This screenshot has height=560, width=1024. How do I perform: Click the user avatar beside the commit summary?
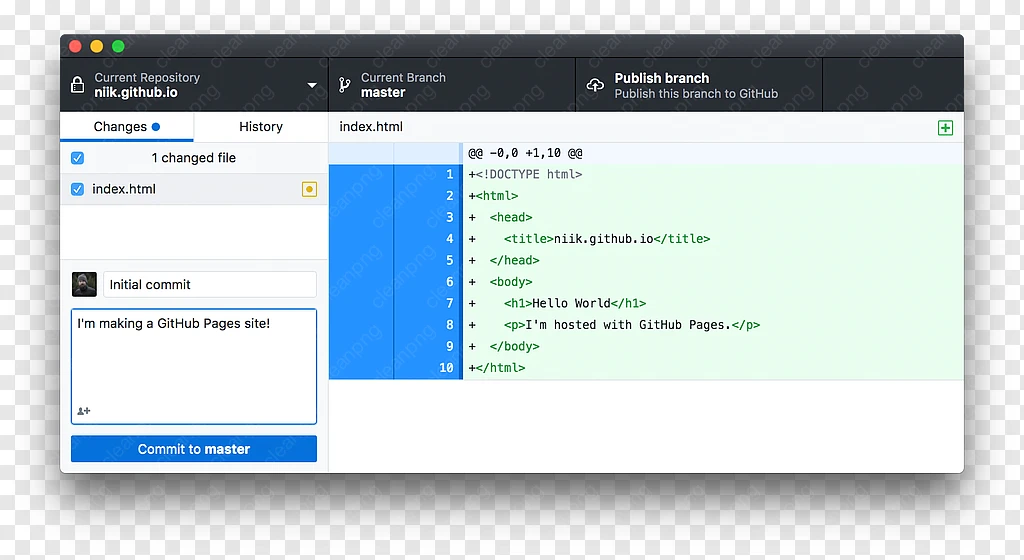pos(84,285)
